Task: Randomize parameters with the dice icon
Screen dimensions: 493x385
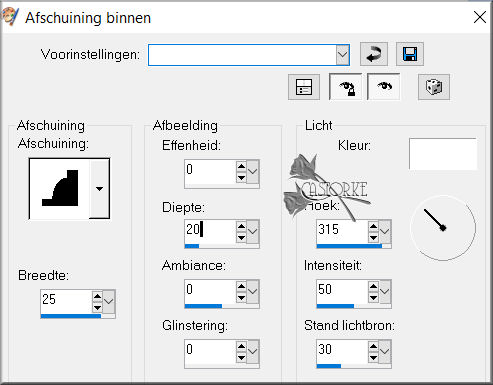Action: pos(434,87)
